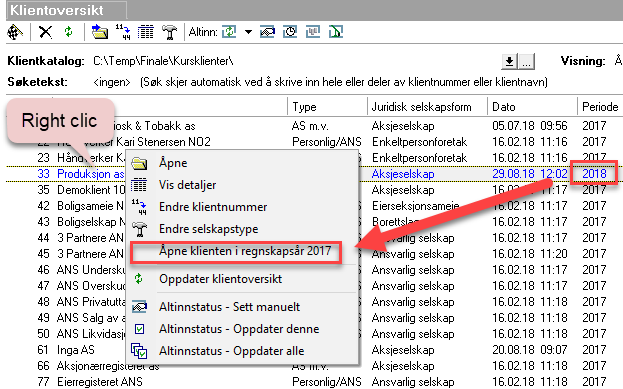Image resolution: width=623 pixels, height=389 pixels.
Task: Choose Oppdater klientoversikt in the context menu
Action: pos(242,279)
